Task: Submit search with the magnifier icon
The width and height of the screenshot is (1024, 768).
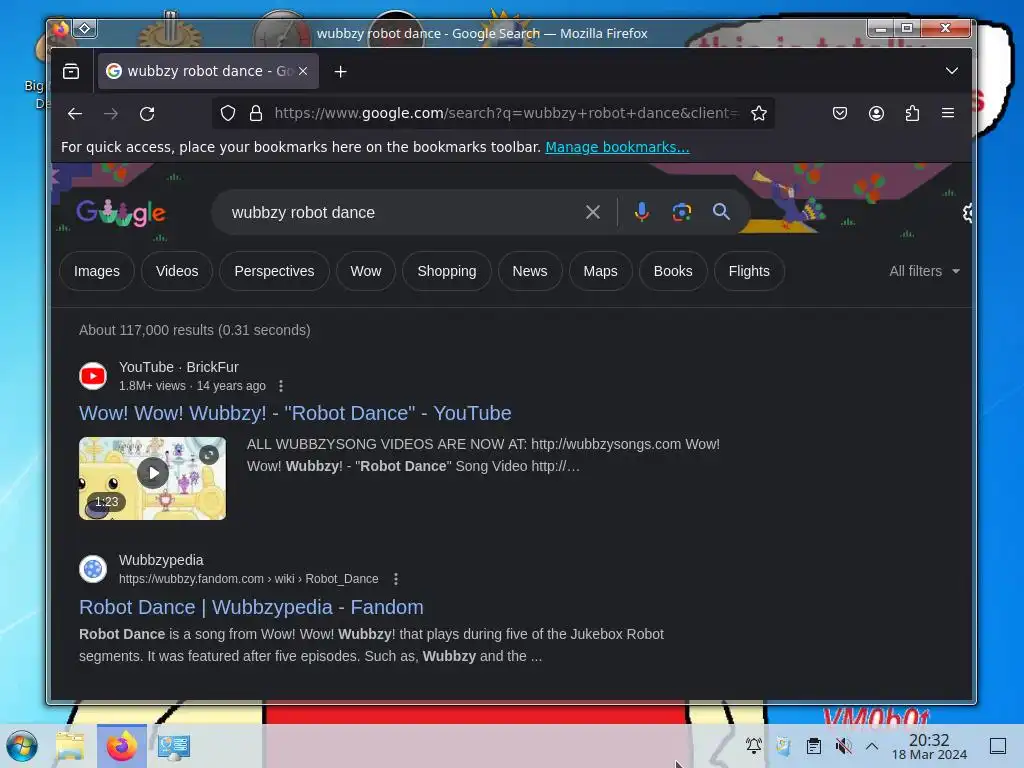Action: pyautogui.click(x=721, y=212)
